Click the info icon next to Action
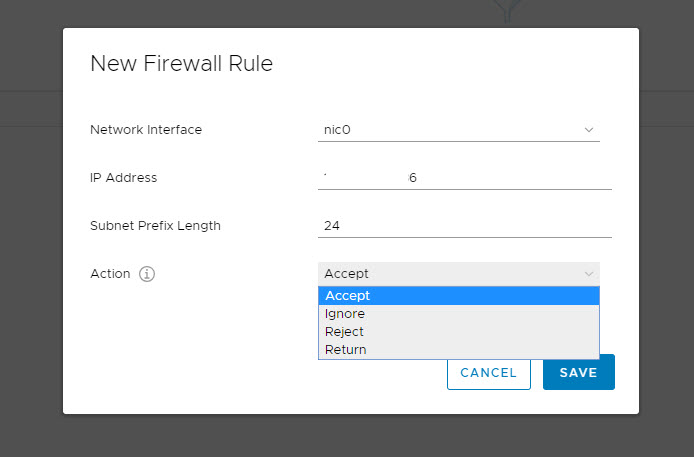The image size is (694, 457). [147, 274]
